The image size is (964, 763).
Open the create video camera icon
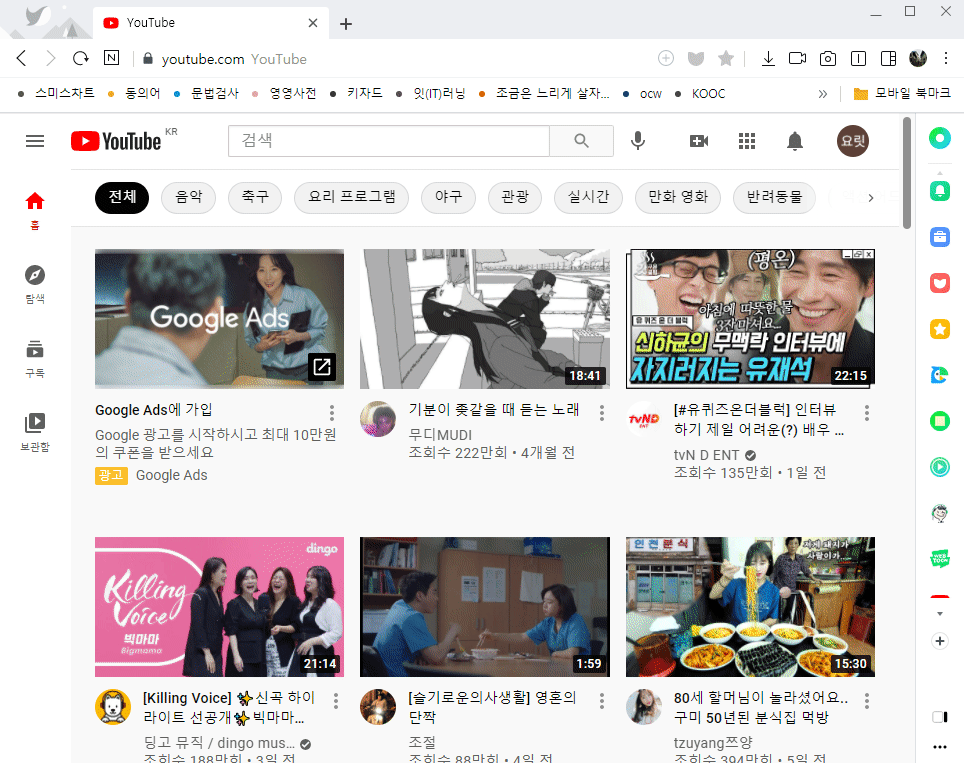click(x=699, y=141)
